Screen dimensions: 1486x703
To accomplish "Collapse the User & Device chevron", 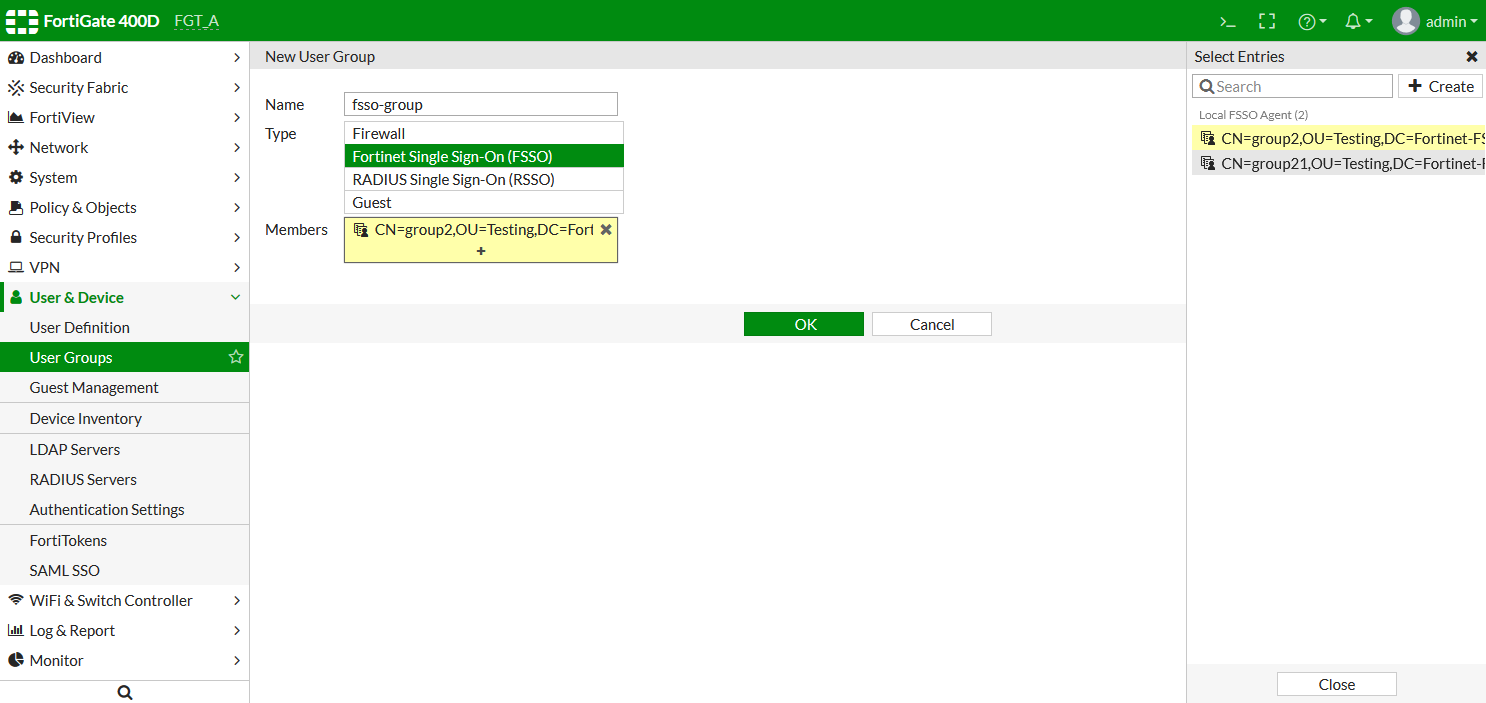I will 236,298.
